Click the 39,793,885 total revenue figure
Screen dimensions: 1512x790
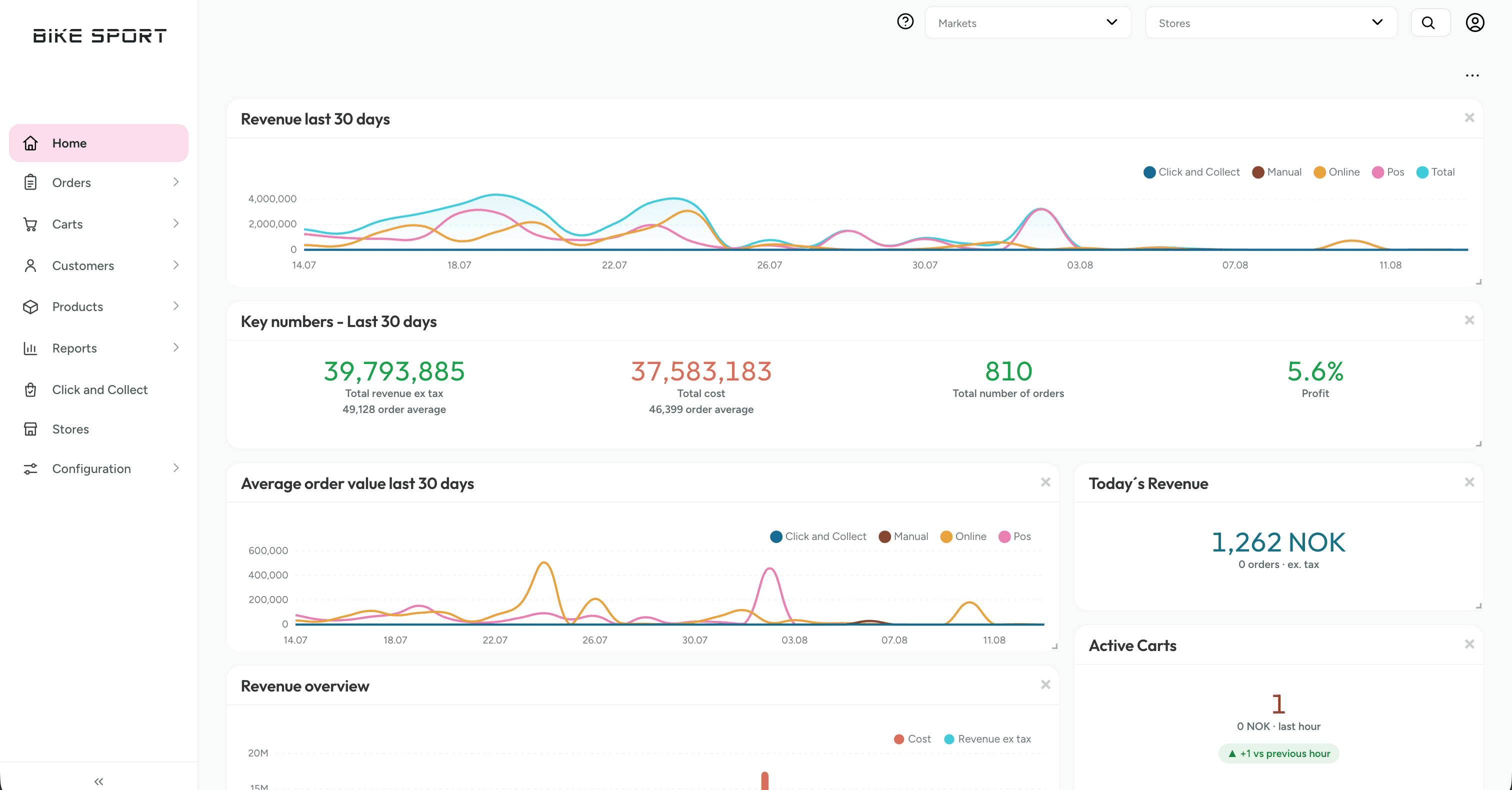click(x=394, y=371)
